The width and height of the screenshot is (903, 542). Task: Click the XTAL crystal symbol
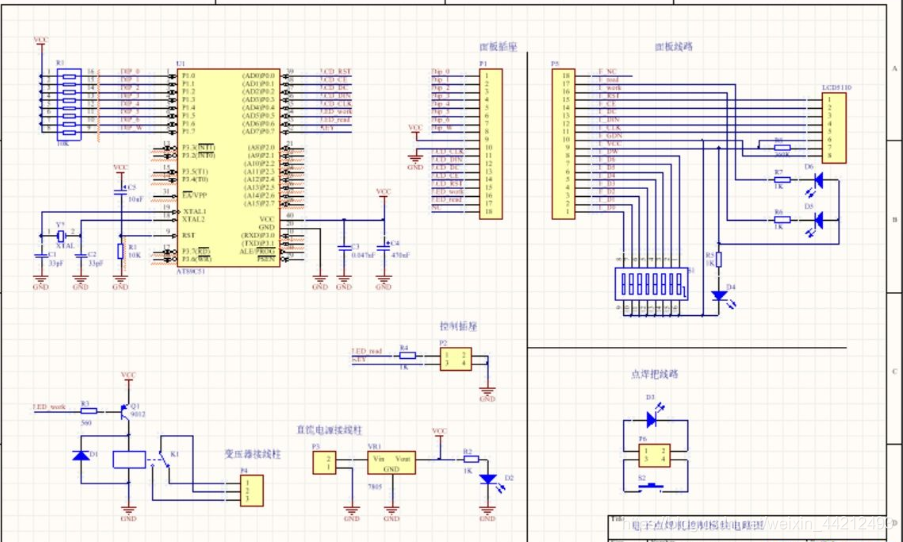(60, 236)
